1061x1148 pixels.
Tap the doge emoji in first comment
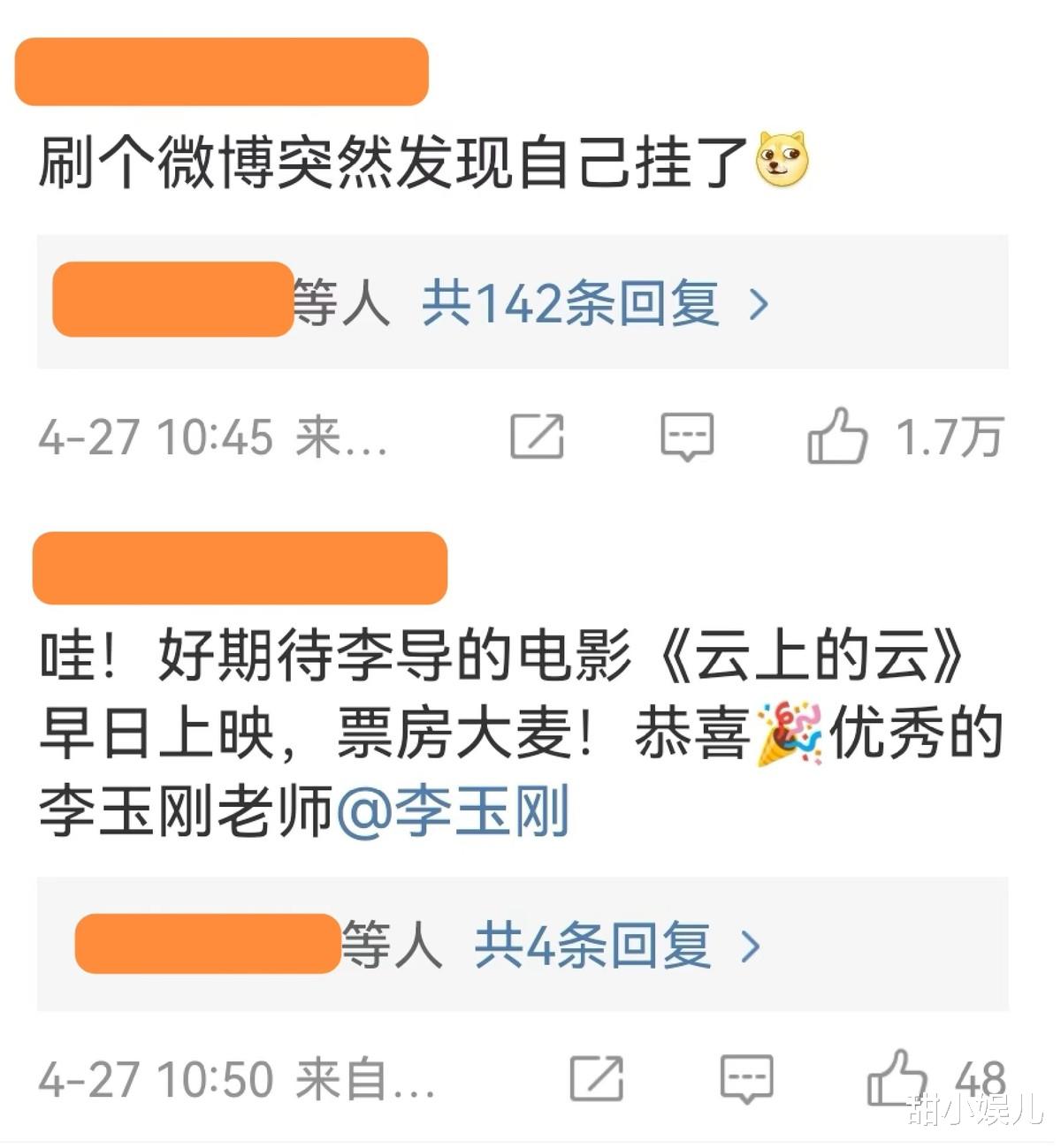tap(782, 160)
